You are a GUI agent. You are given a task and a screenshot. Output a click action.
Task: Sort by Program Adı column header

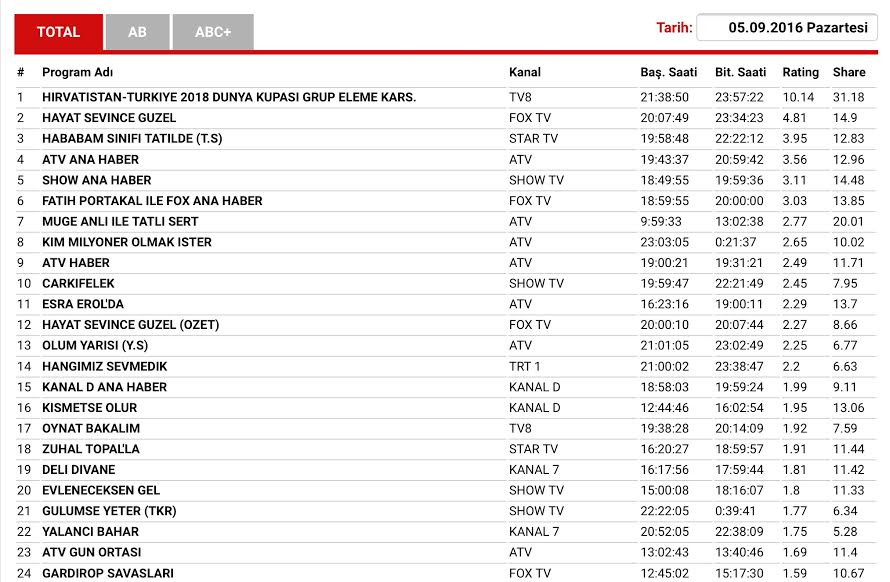(77, 72)
